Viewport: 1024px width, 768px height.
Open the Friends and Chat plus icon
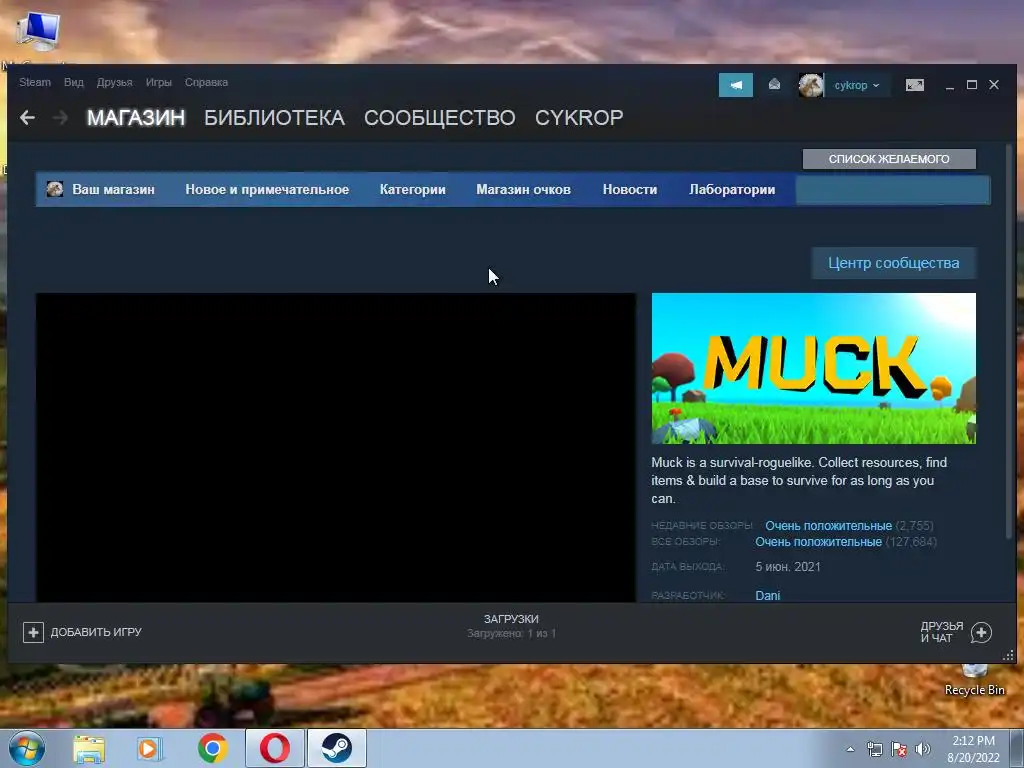[981, 632]
